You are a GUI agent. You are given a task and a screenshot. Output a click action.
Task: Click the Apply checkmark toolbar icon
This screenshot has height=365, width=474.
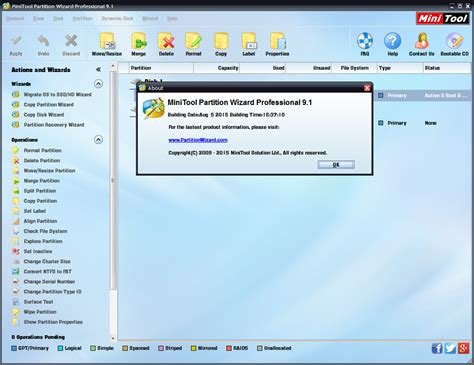coord(16,44)
